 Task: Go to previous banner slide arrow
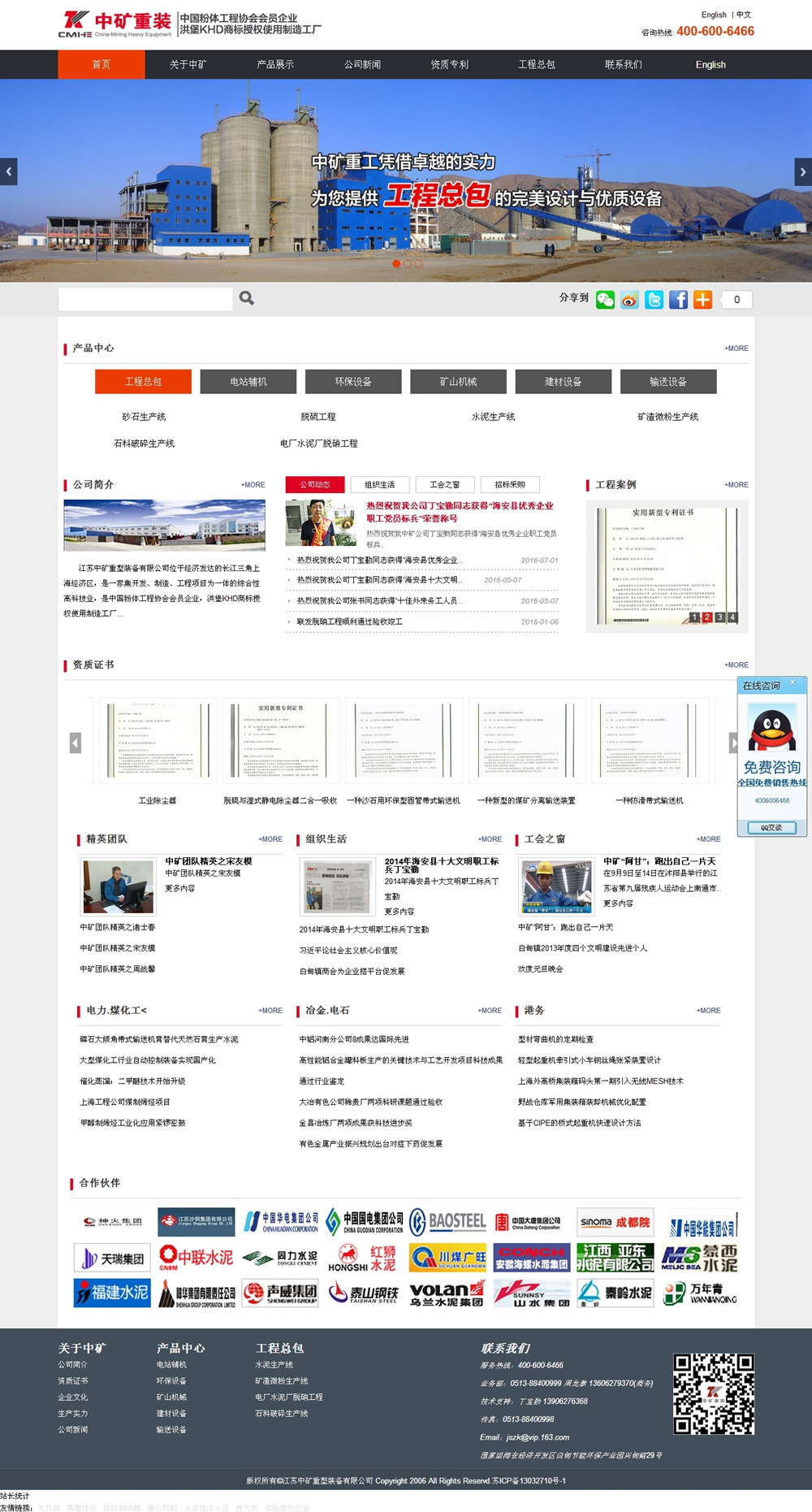coord(9,172)
